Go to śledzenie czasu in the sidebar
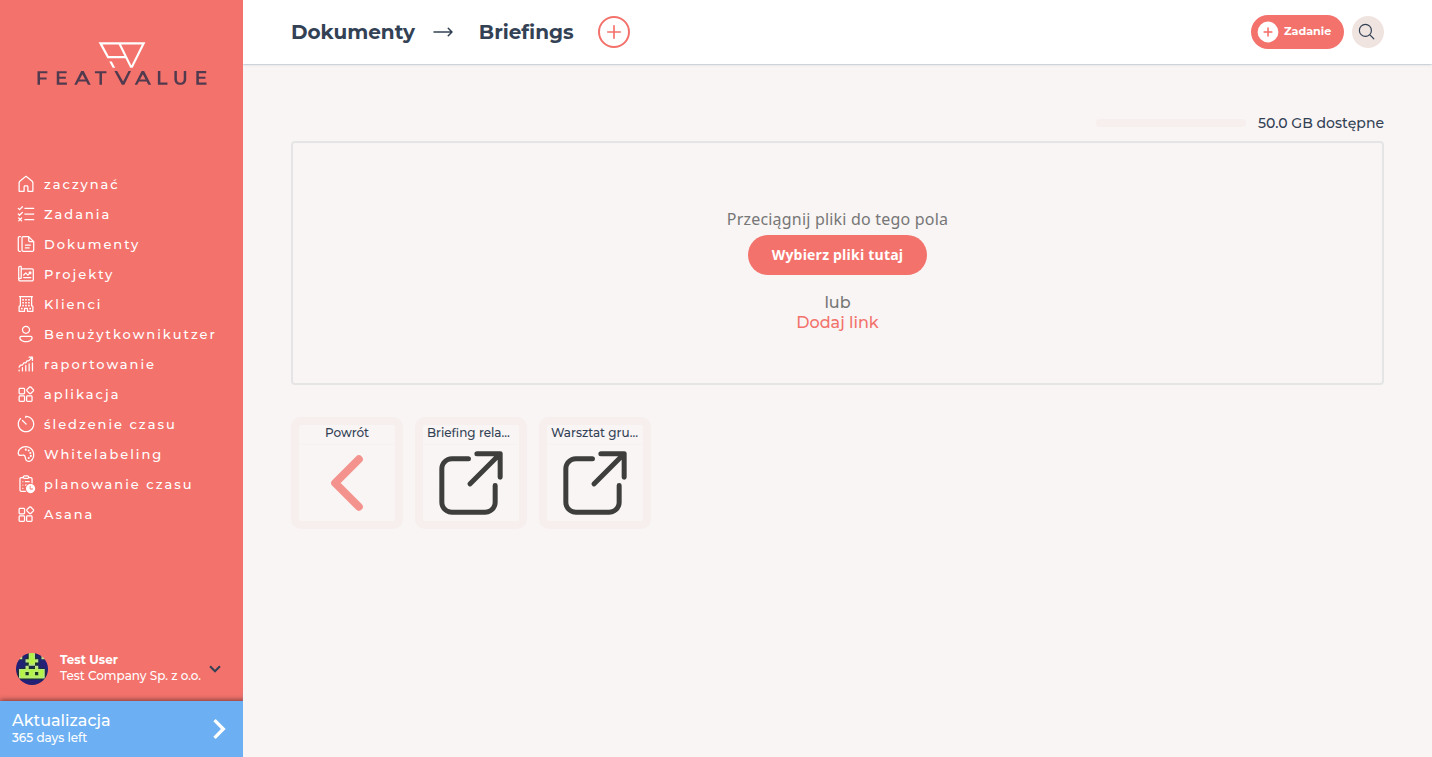 [x=110, y=424]
